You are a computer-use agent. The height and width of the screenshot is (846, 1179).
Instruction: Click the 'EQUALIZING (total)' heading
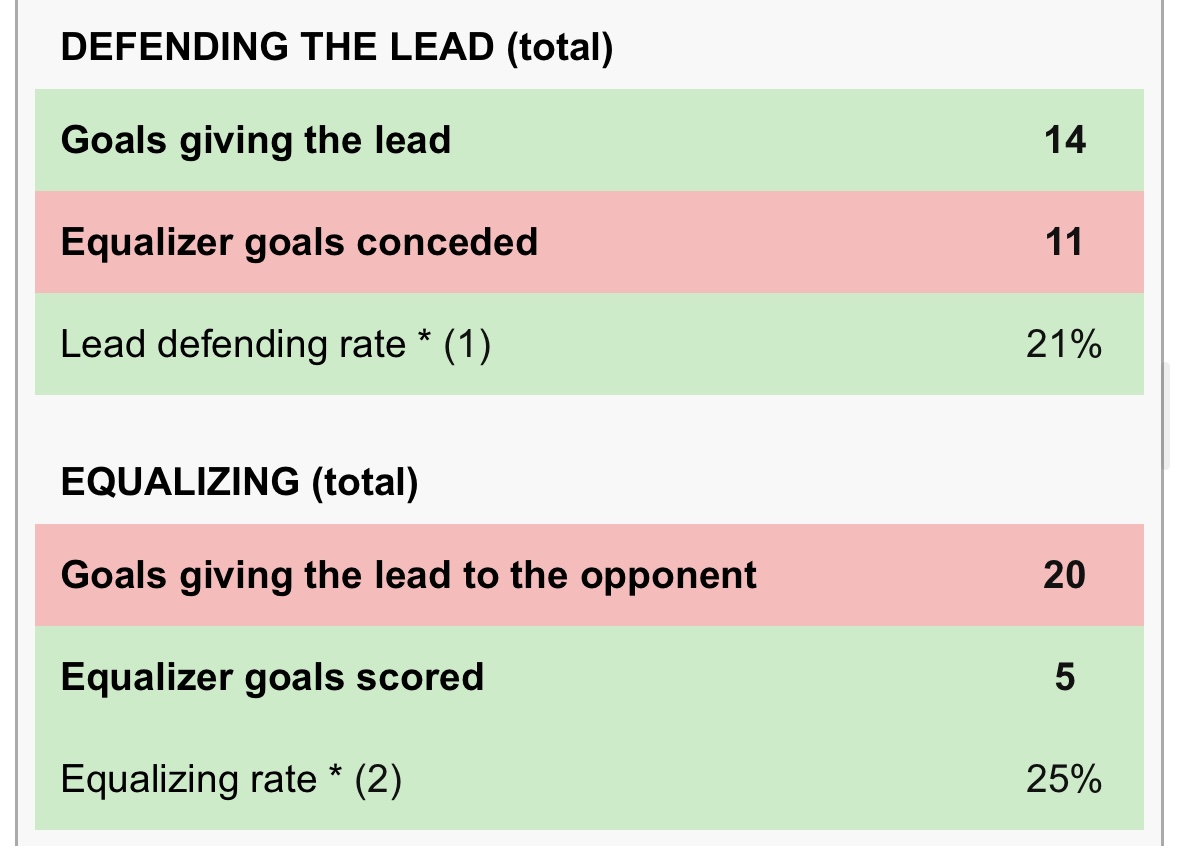pyautogui.click(x=239, y=482)
